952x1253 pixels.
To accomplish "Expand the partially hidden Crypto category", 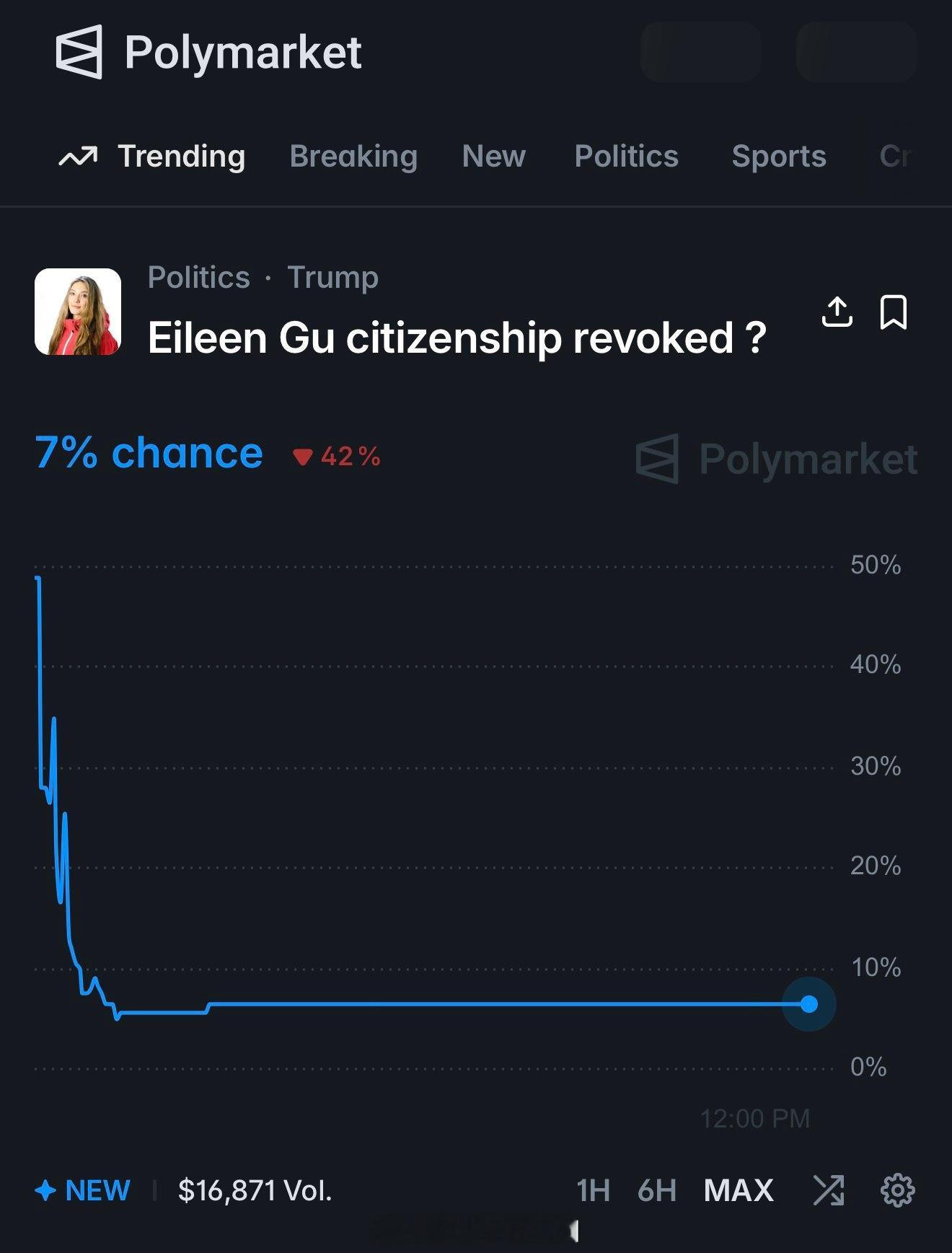I will [x=899, y=156].
